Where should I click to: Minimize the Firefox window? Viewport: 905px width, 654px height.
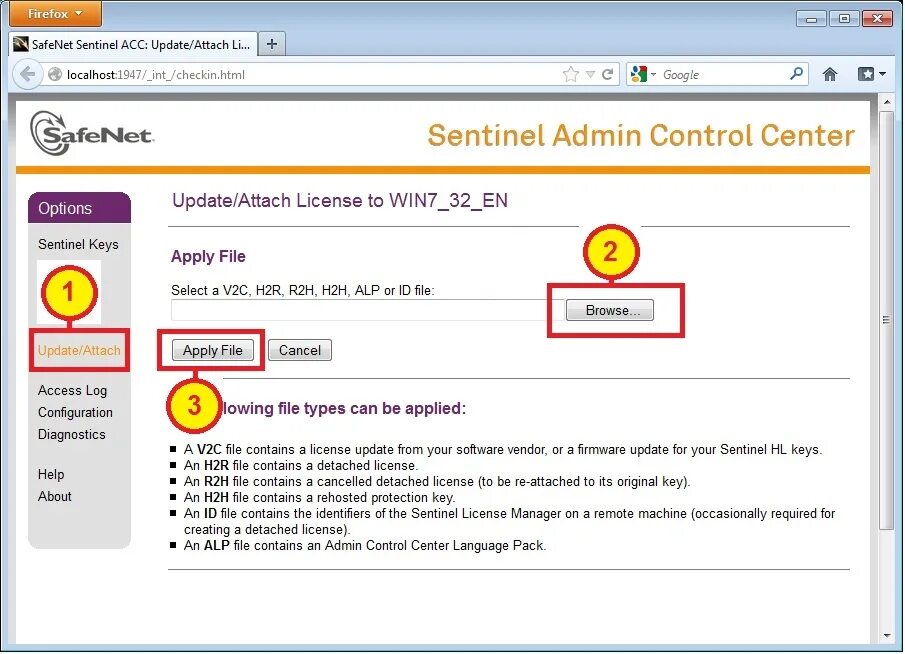(811, 19)
